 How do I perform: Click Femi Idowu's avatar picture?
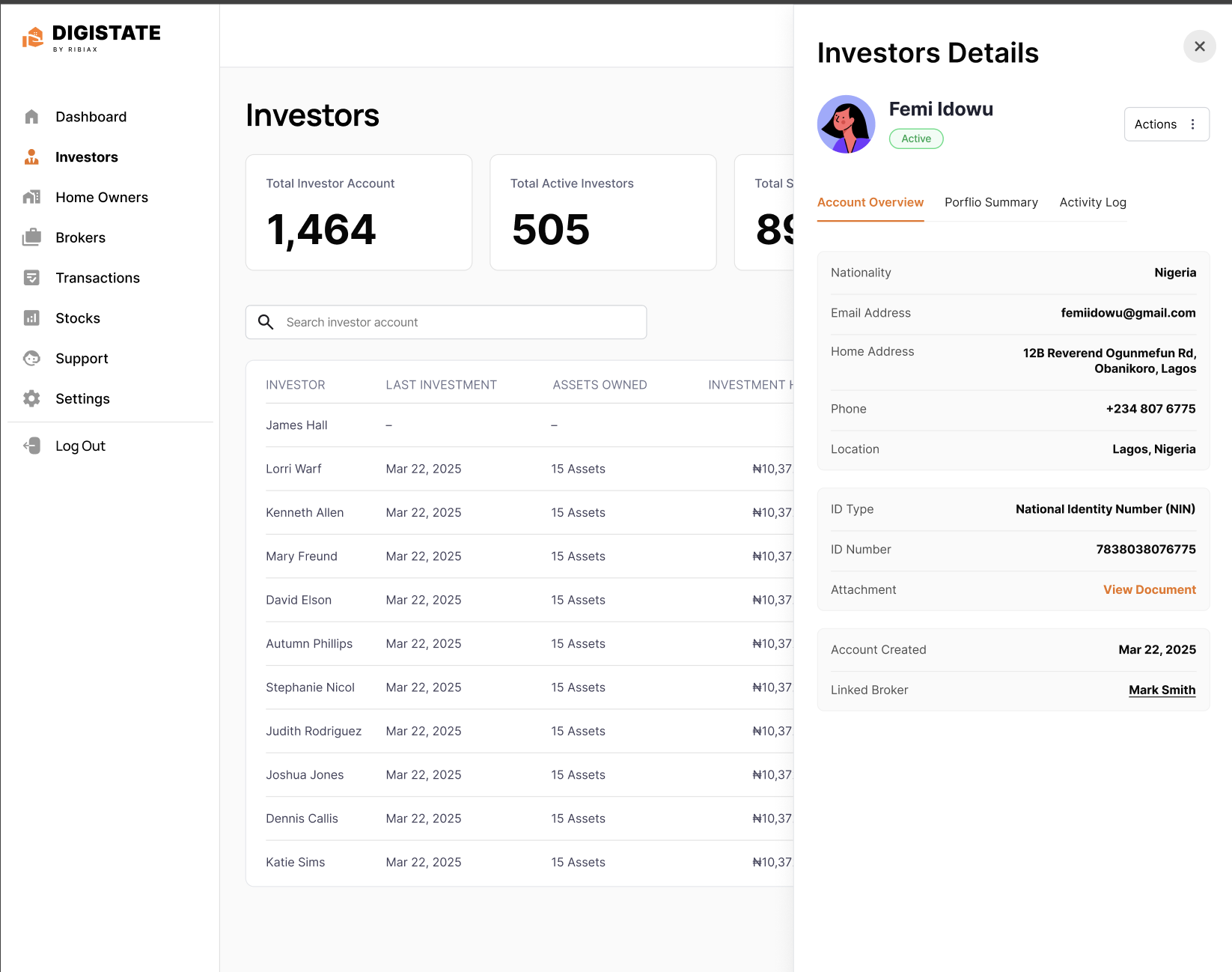pos(847,124)
